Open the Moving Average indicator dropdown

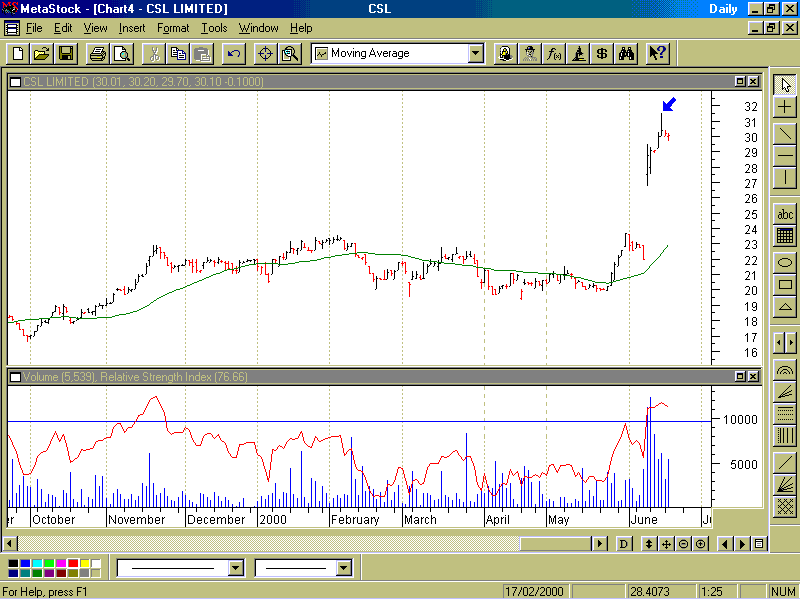476,53
